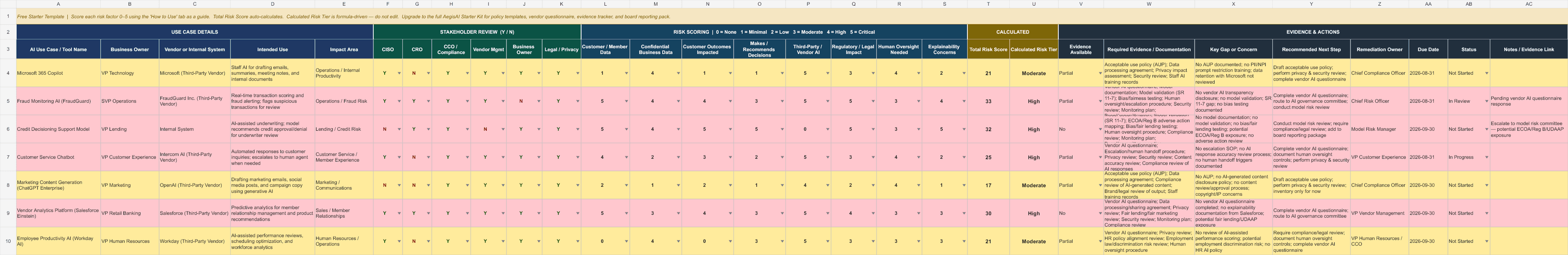
Task: Open Vendor Mgmt dropdown in Customer Service Chatbot row
Action: [503, 157]
